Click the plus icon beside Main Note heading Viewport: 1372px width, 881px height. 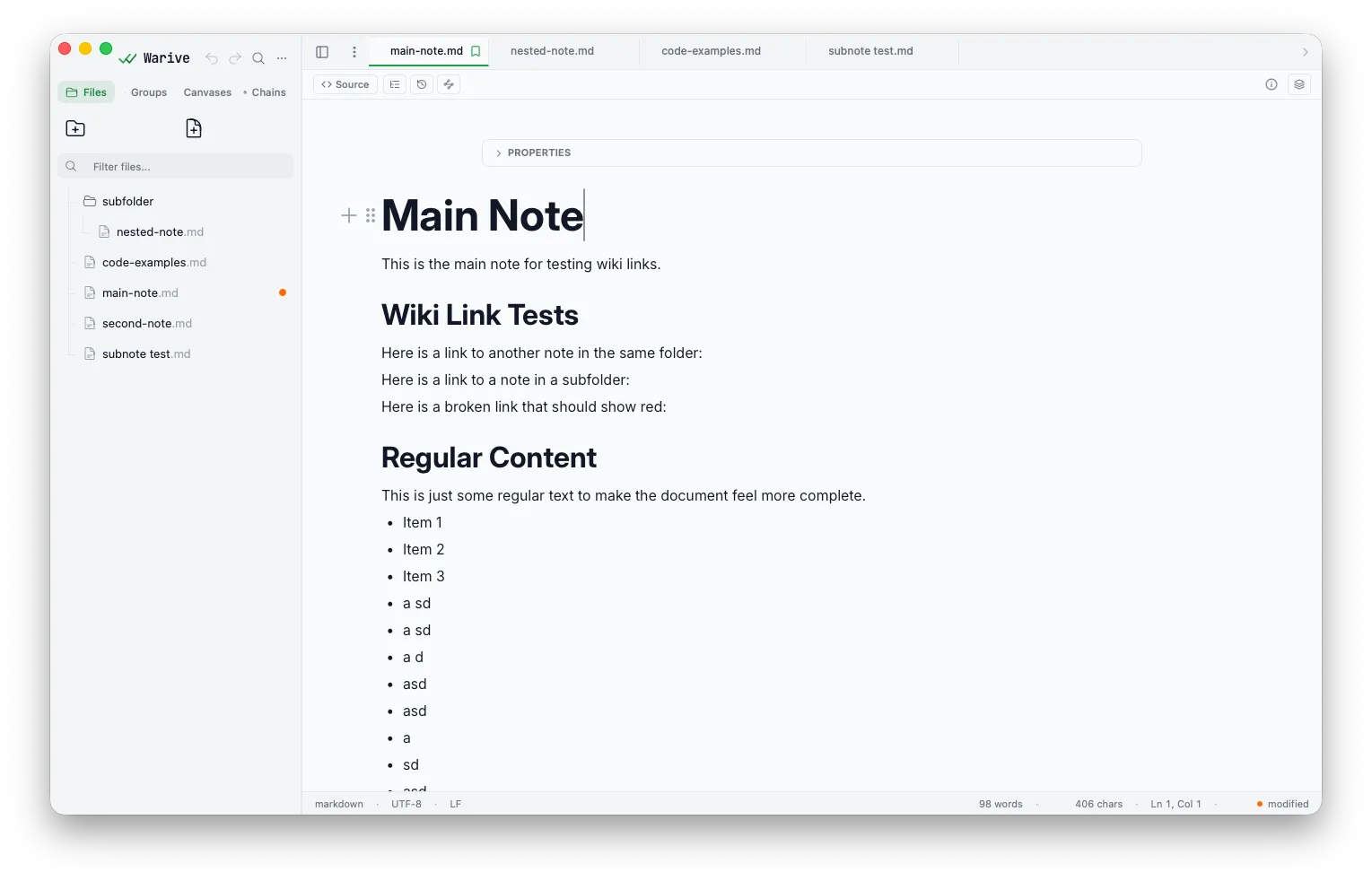coord(349,215)
